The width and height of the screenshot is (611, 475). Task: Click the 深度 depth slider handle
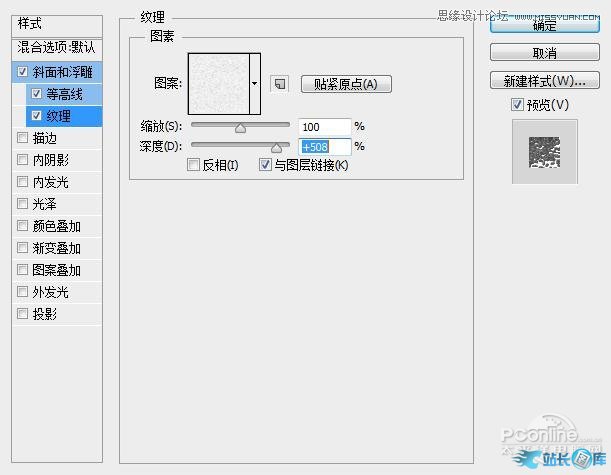(275, 146)
